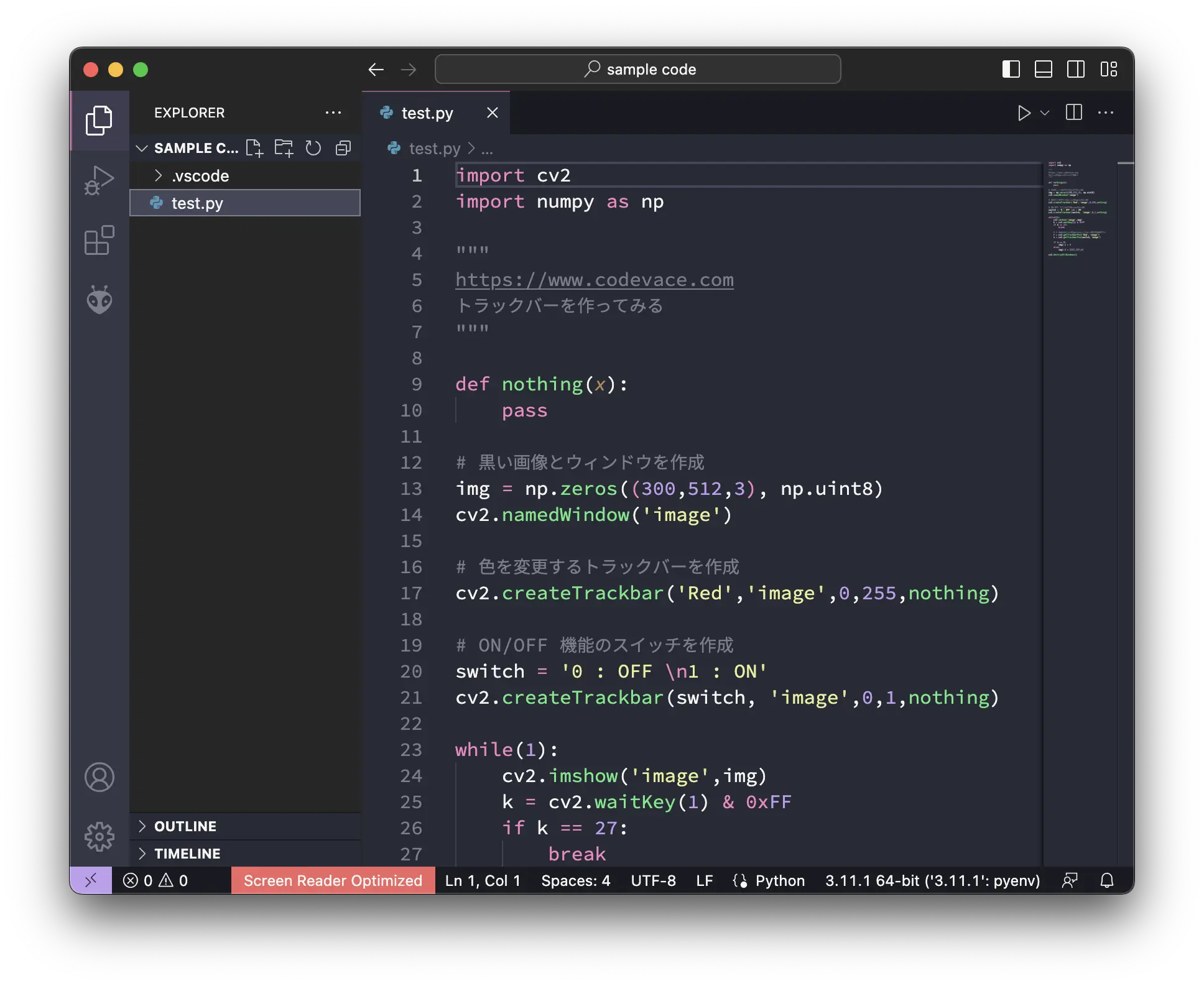Create a new folder in the Explorer

click(x=284, y=148)
